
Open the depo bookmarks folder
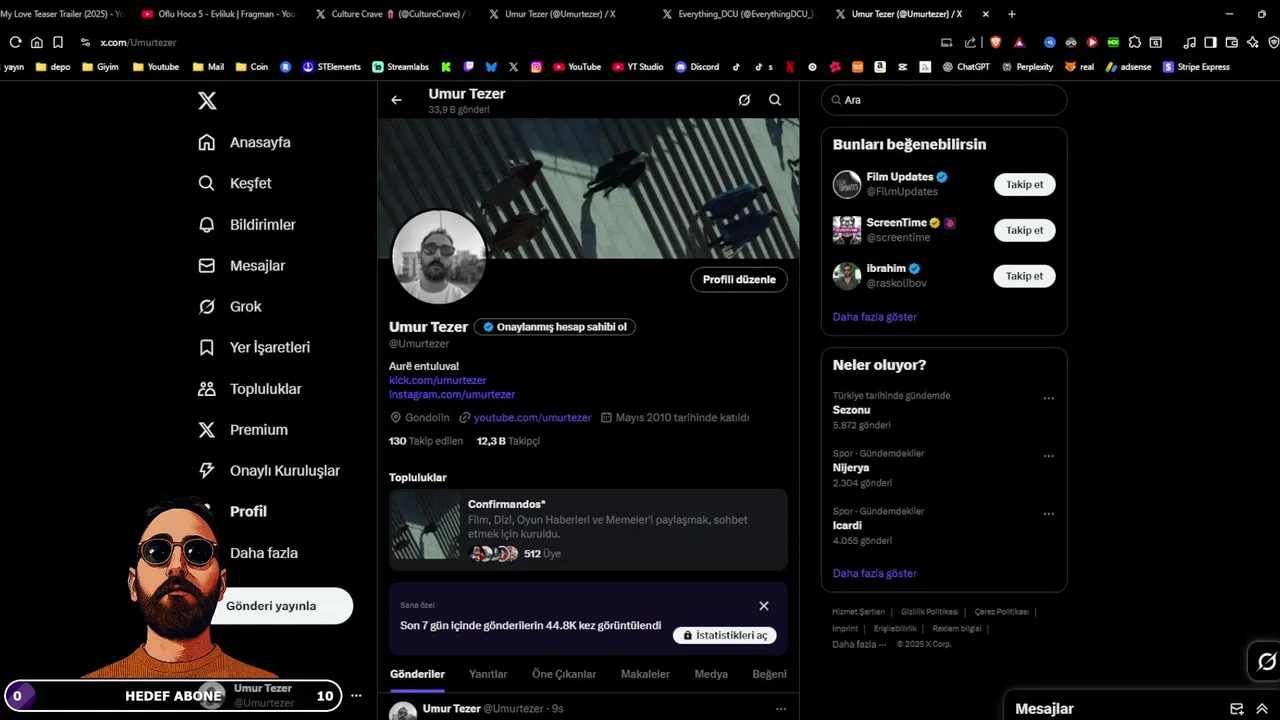click(x=53, y=67)
